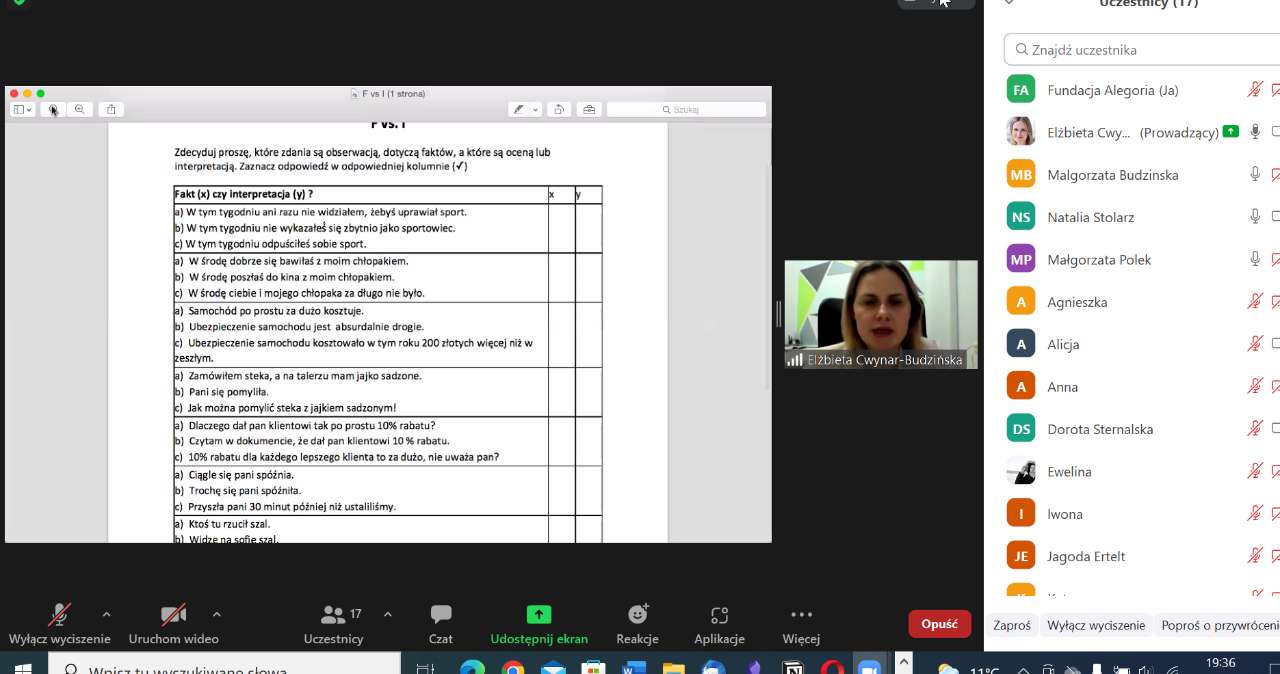
Task: Select participant name Alicja
Action: tap(1063, 345)
